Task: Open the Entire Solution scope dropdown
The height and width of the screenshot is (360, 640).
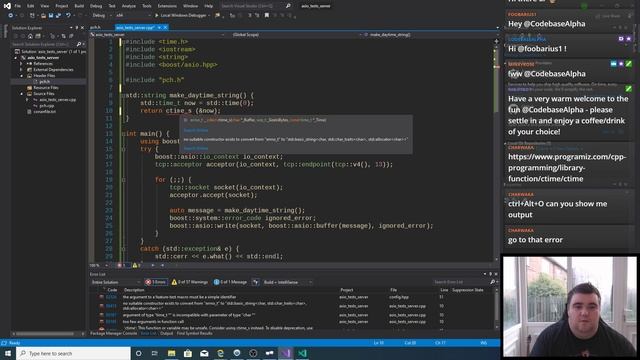Action: (116, 282)
